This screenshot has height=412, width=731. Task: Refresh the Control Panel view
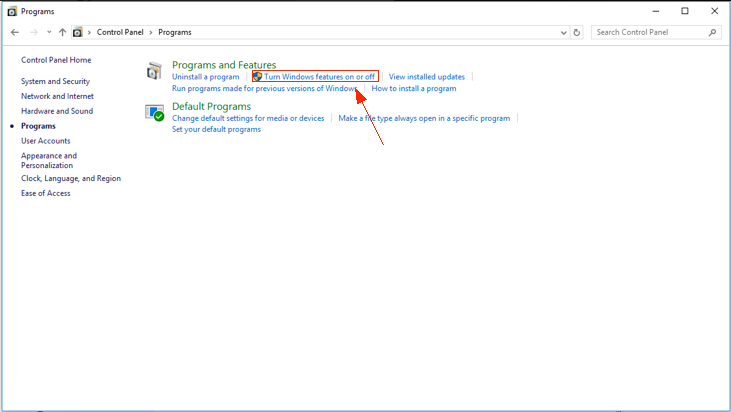(x=577, y=32)
